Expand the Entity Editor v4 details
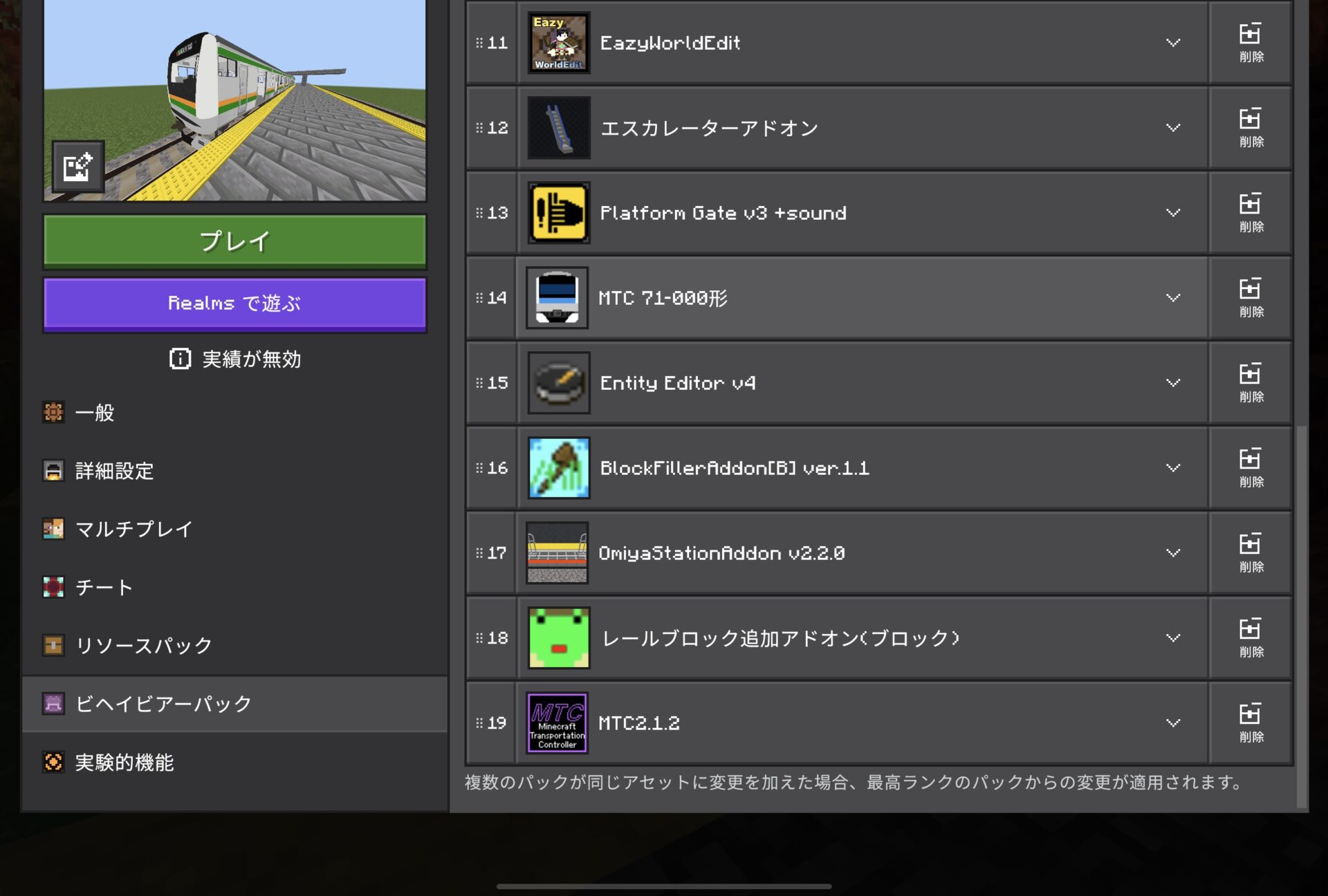Viewport: 1328px width, 896px height. click(1173, 383)
